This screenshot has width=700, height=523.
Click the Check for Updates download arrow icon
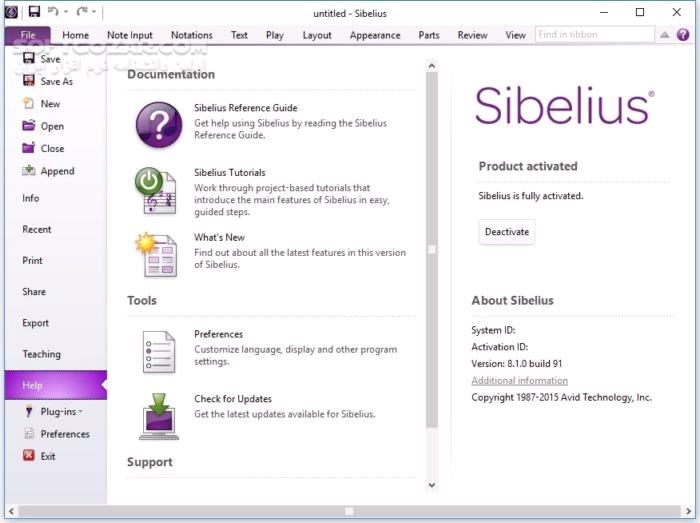click(x=159, y=416)
